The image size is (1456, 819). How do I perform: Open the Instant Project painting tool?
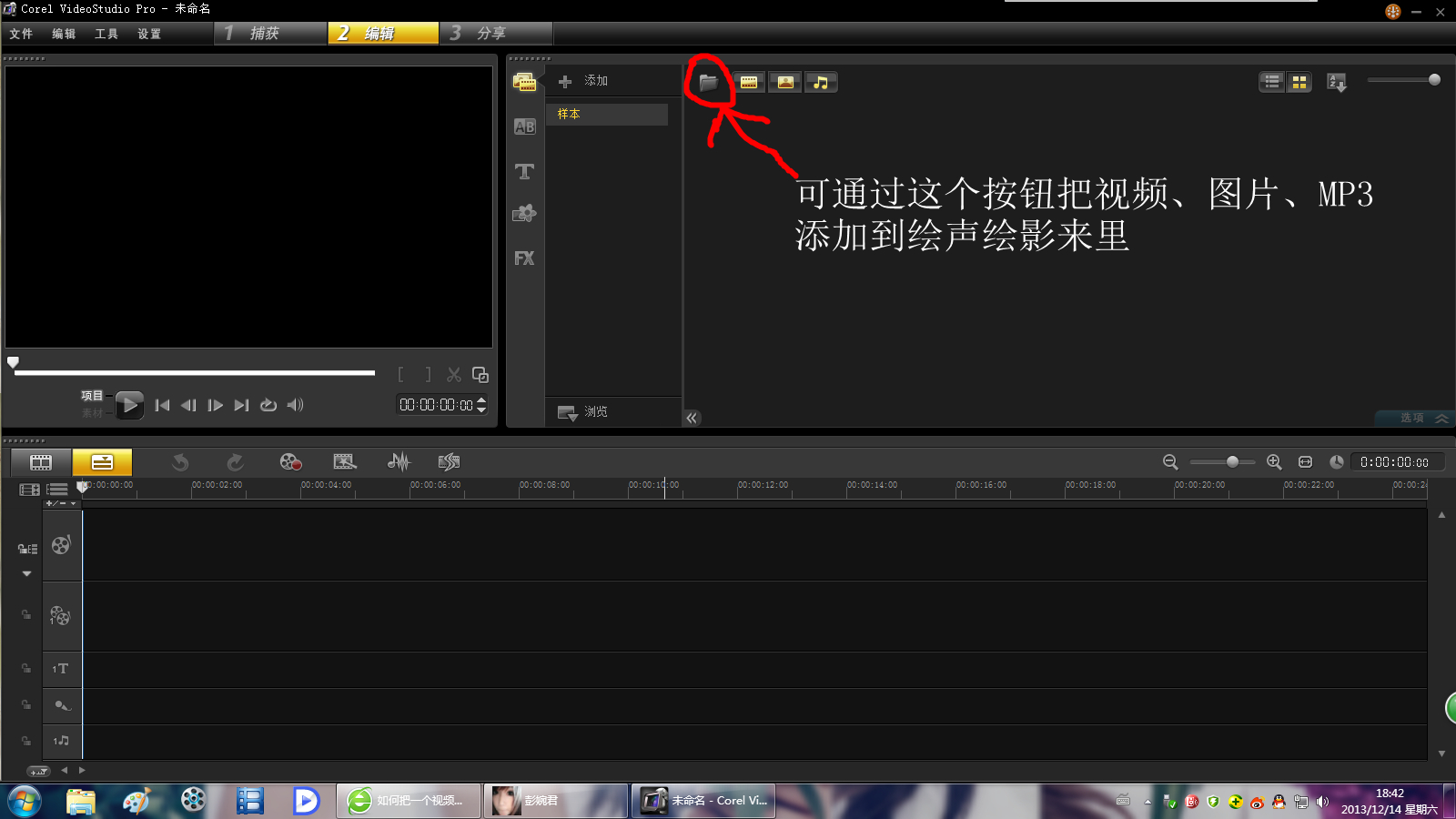[345, 462]
